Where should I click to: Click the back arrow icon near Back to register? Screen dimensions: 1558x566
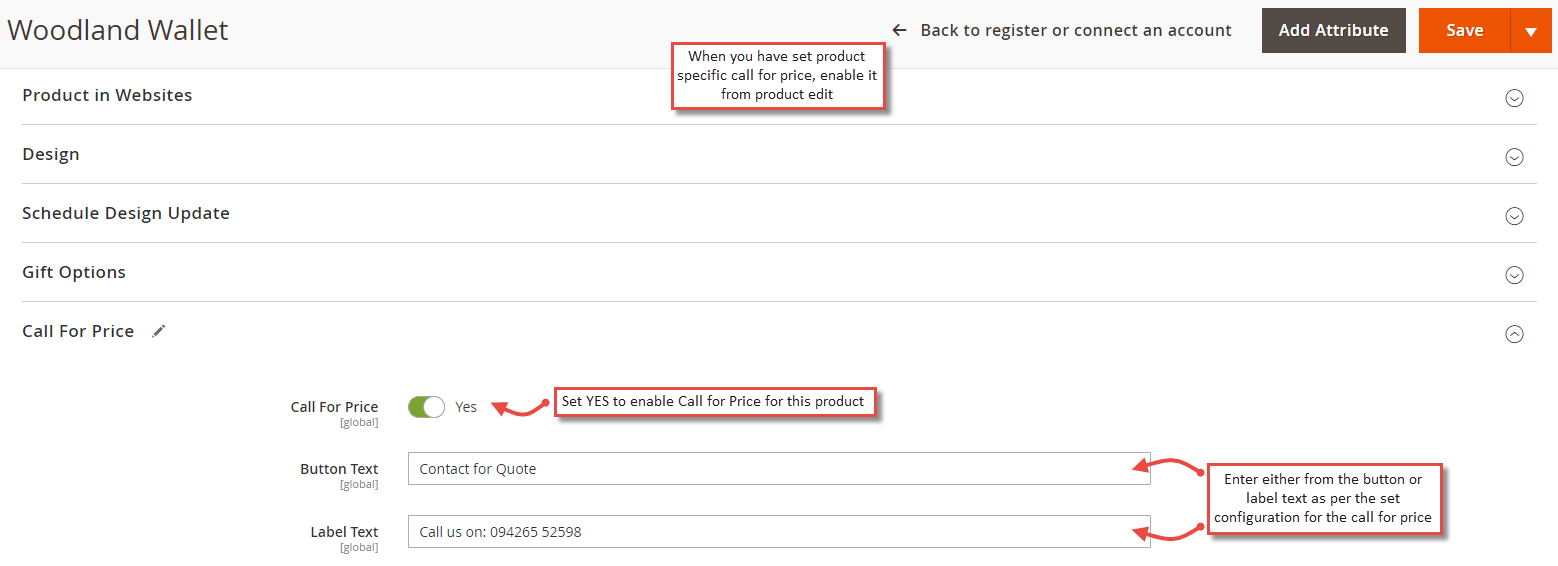pyautogui.click(x=899, y=30)
